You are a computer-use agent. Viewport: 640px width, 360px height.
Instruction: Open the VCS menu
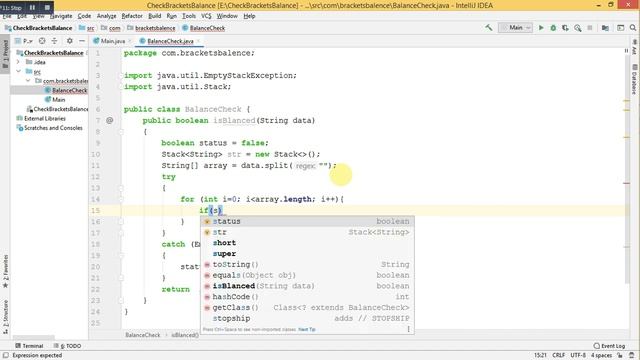point(206,16)
